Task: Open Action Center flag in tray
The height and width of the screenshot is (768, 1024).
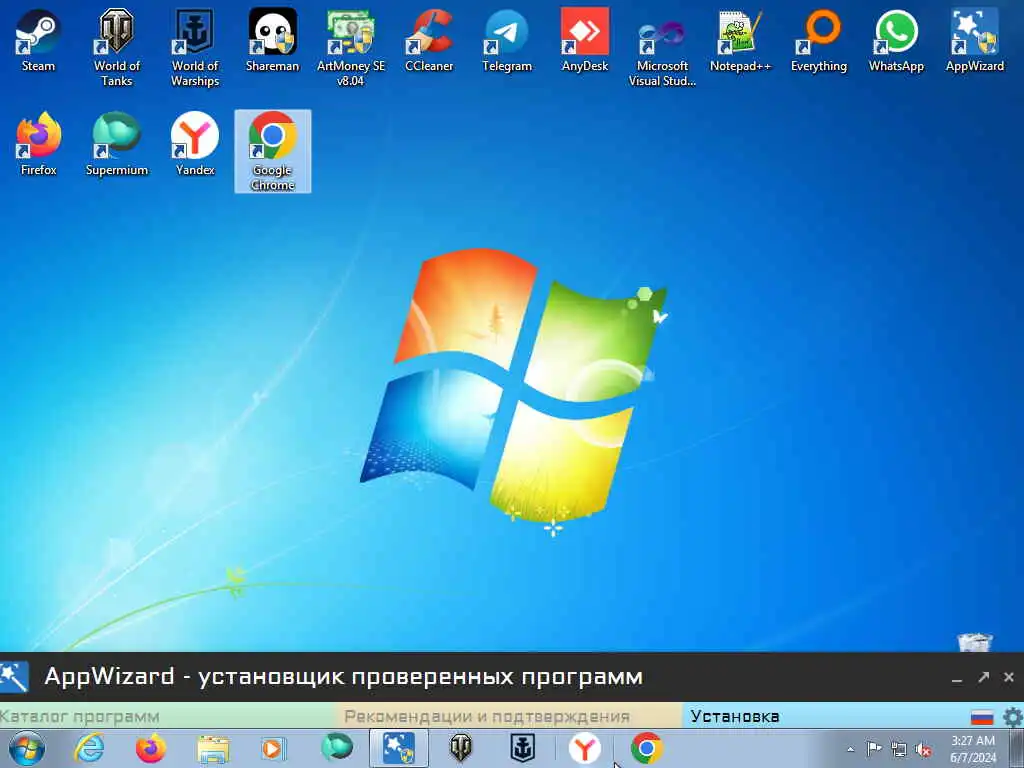Action: pyautogui.click(x=874, y=748)
